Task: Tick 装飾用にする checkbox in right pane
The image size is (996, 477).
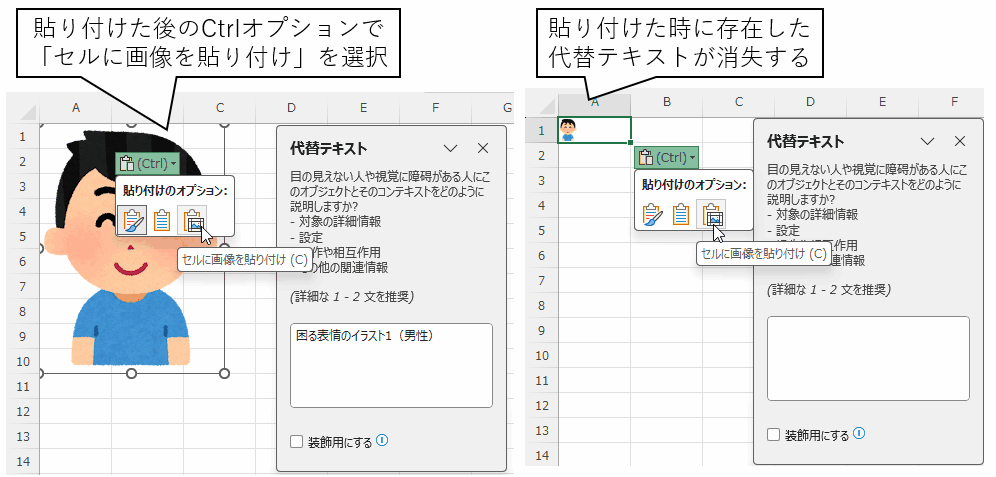Action: pyautogui.click(x=773, y=435)
